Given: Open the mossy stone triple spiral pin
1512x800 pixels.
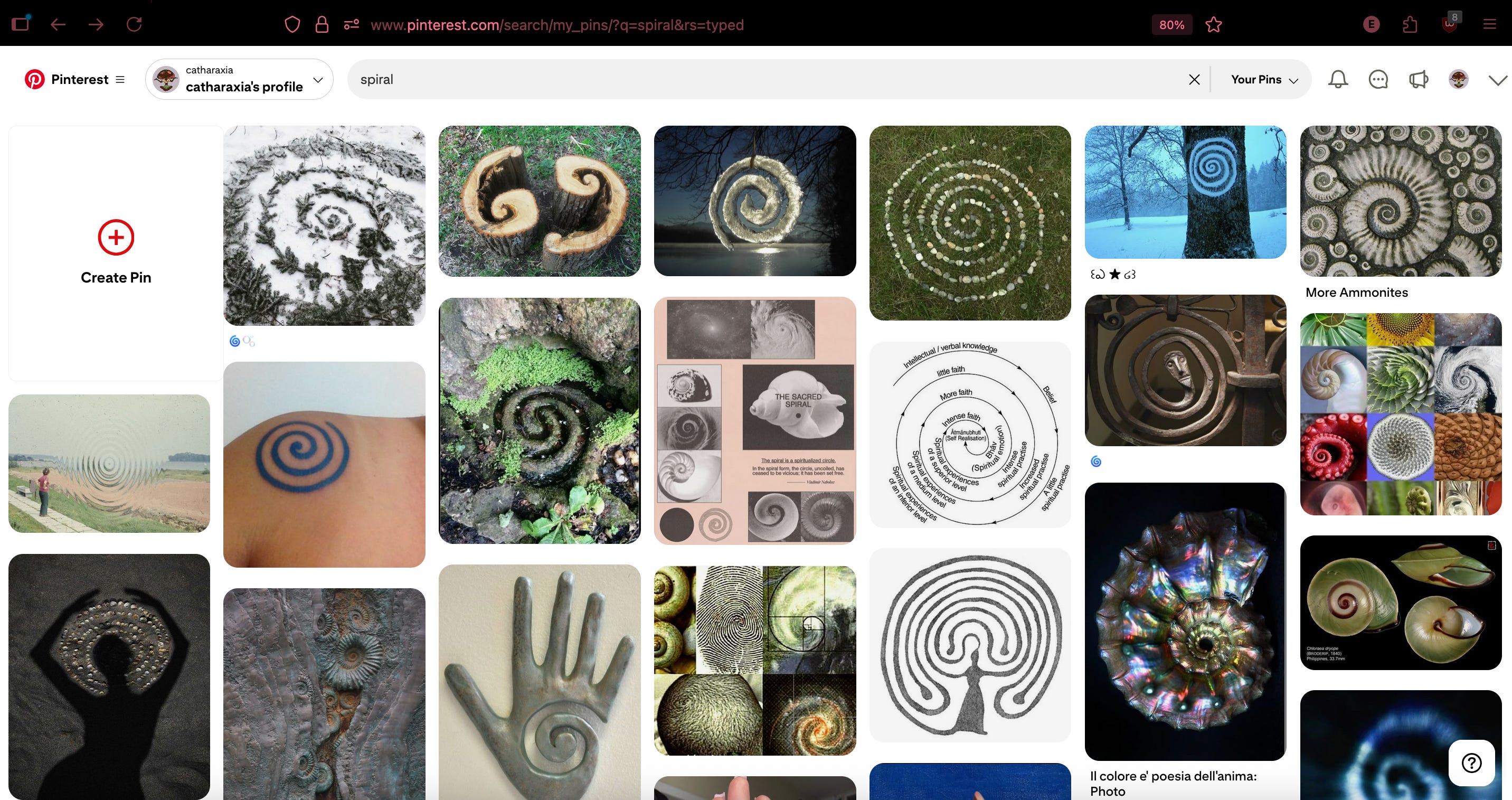Looking at the screenshot, I should 540,420.
